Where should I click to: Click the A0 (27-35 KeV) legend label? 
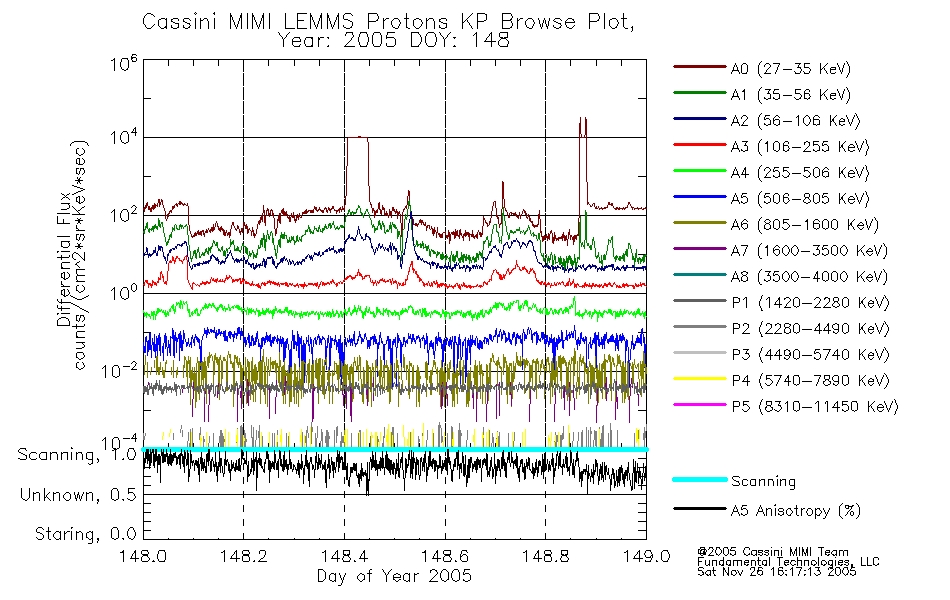[x=790, y=69]
